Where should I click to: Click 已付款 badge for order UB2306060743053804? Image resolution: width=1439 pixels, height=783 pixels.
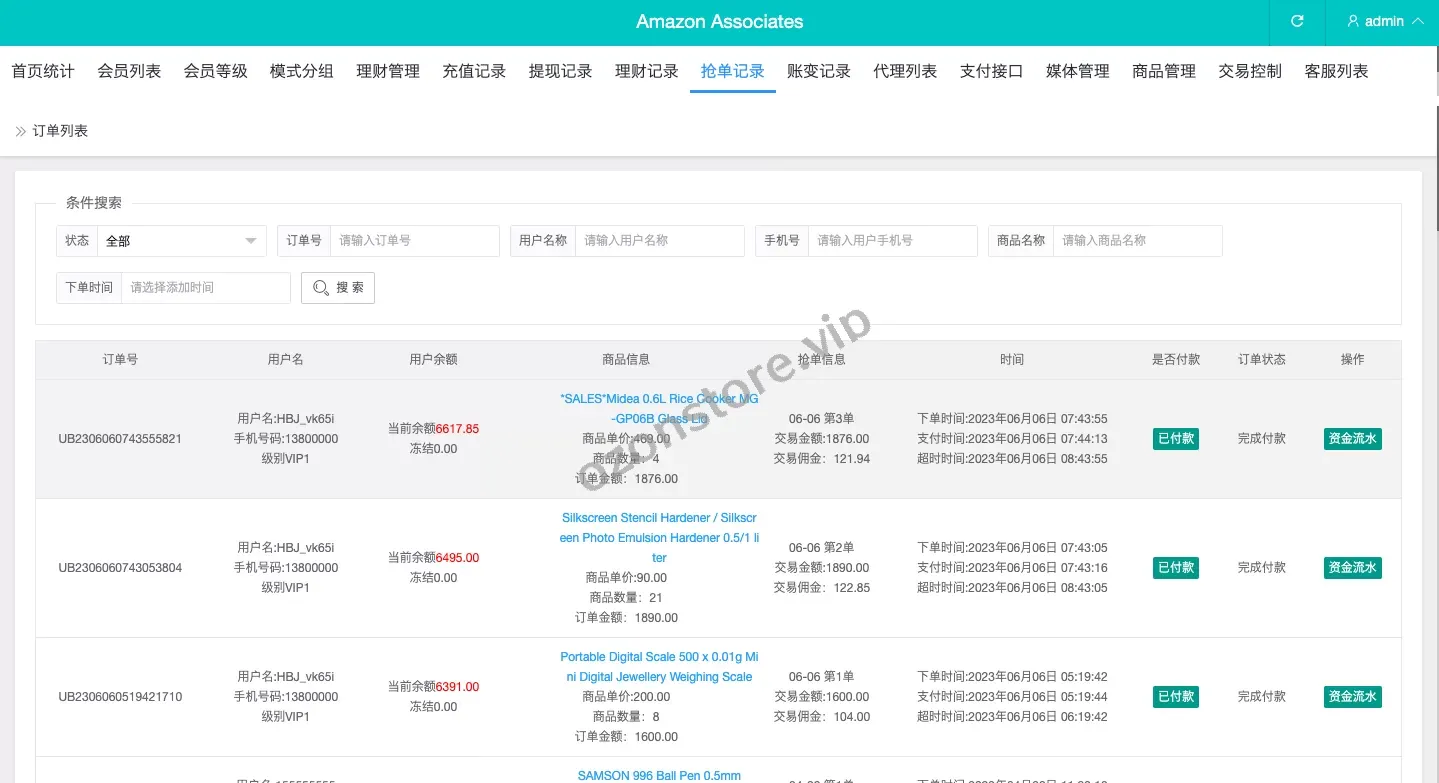(1176, 568)
